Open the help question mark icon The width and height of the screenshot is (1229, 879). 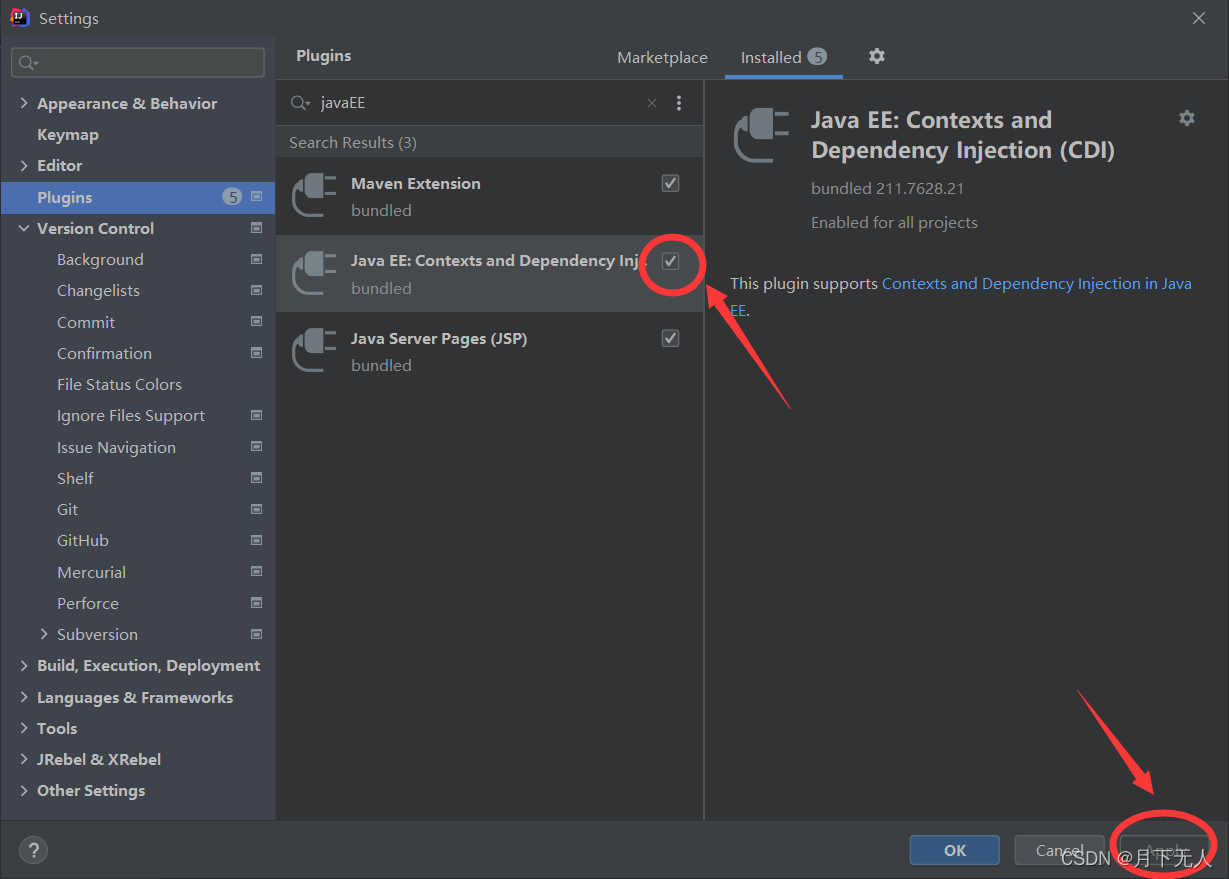pos(33,849)
